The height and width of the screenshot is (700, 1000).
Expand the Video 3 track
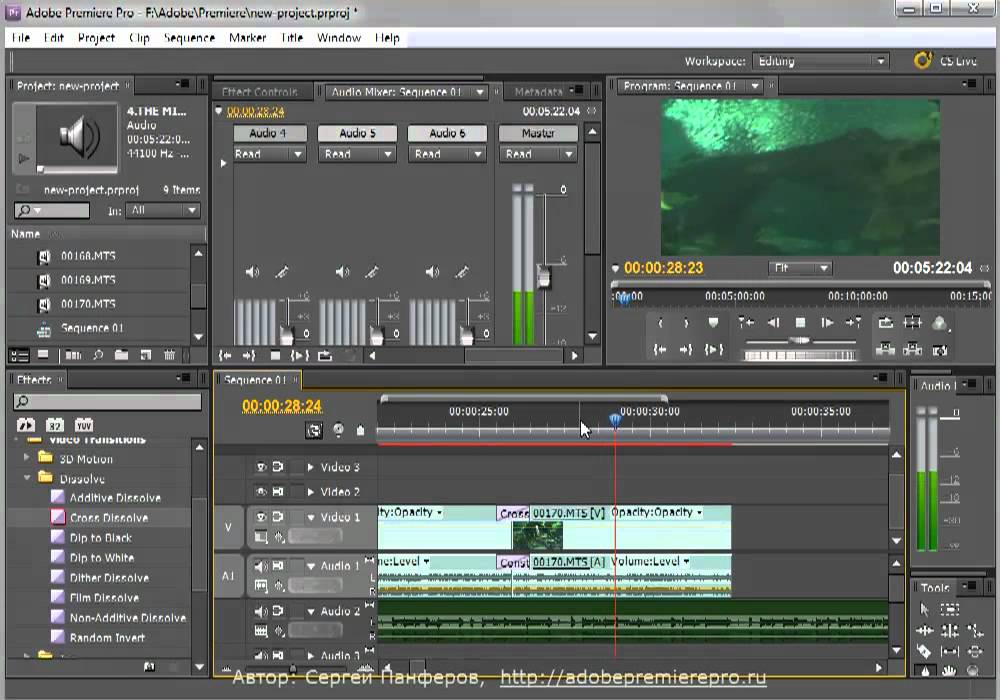click(x=311, y=467)
